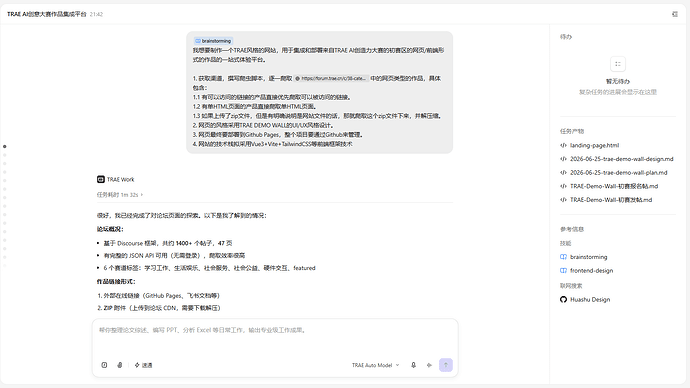Click the line listing 6 个赛道标签

[209, 268]
